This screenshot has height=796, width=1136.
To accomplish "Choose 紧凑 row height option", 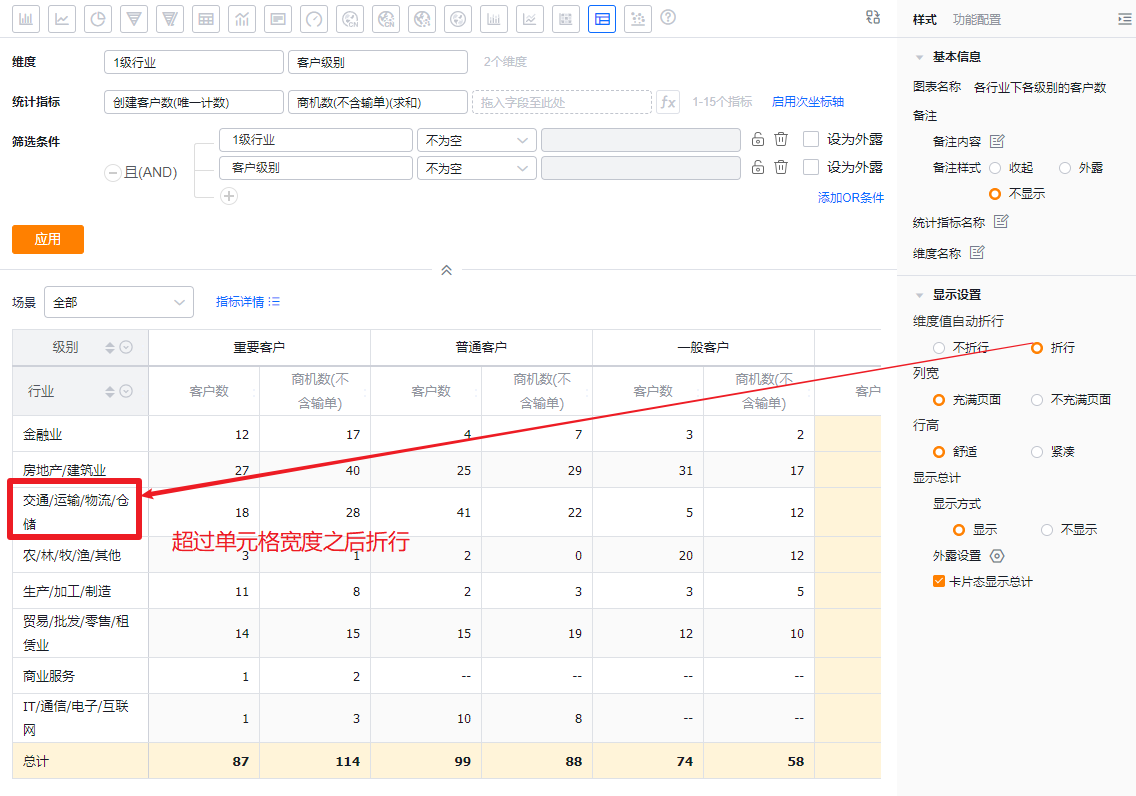I will [x=1037, y=451].
